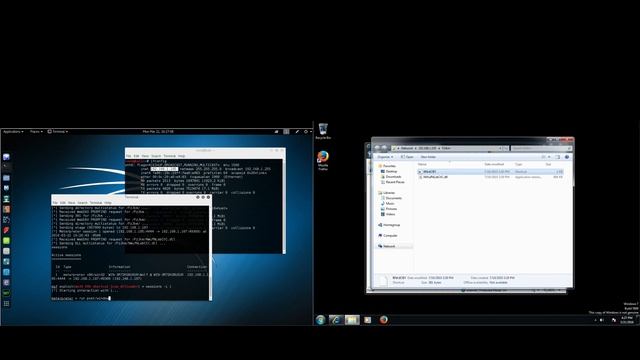Screen dimensions: 640x360
Task: Sort files by Date modified column
Action: (494, 164)
